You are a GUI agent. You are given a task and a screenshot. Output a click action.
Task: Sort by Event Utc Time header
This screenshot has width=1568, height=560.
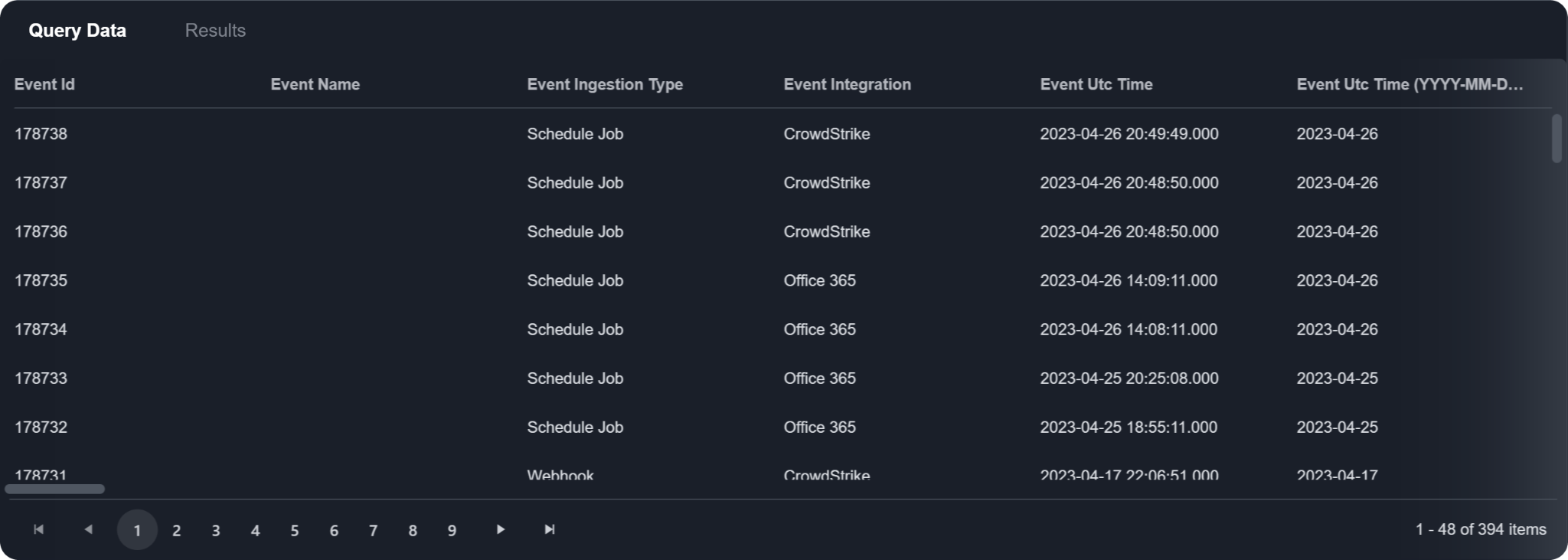1096,84
